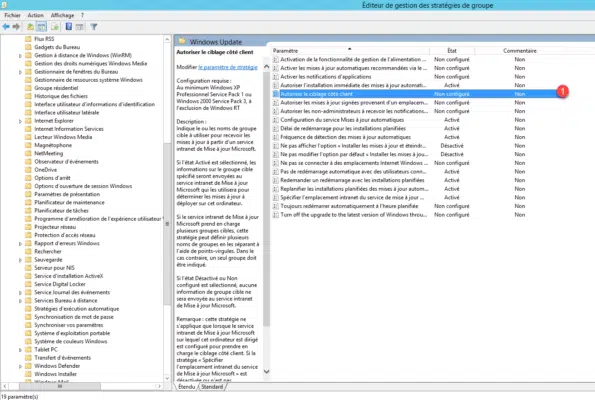Expand Services Bureau à distance node
This screenshot has height=400, width=595.
click(20, 301)
